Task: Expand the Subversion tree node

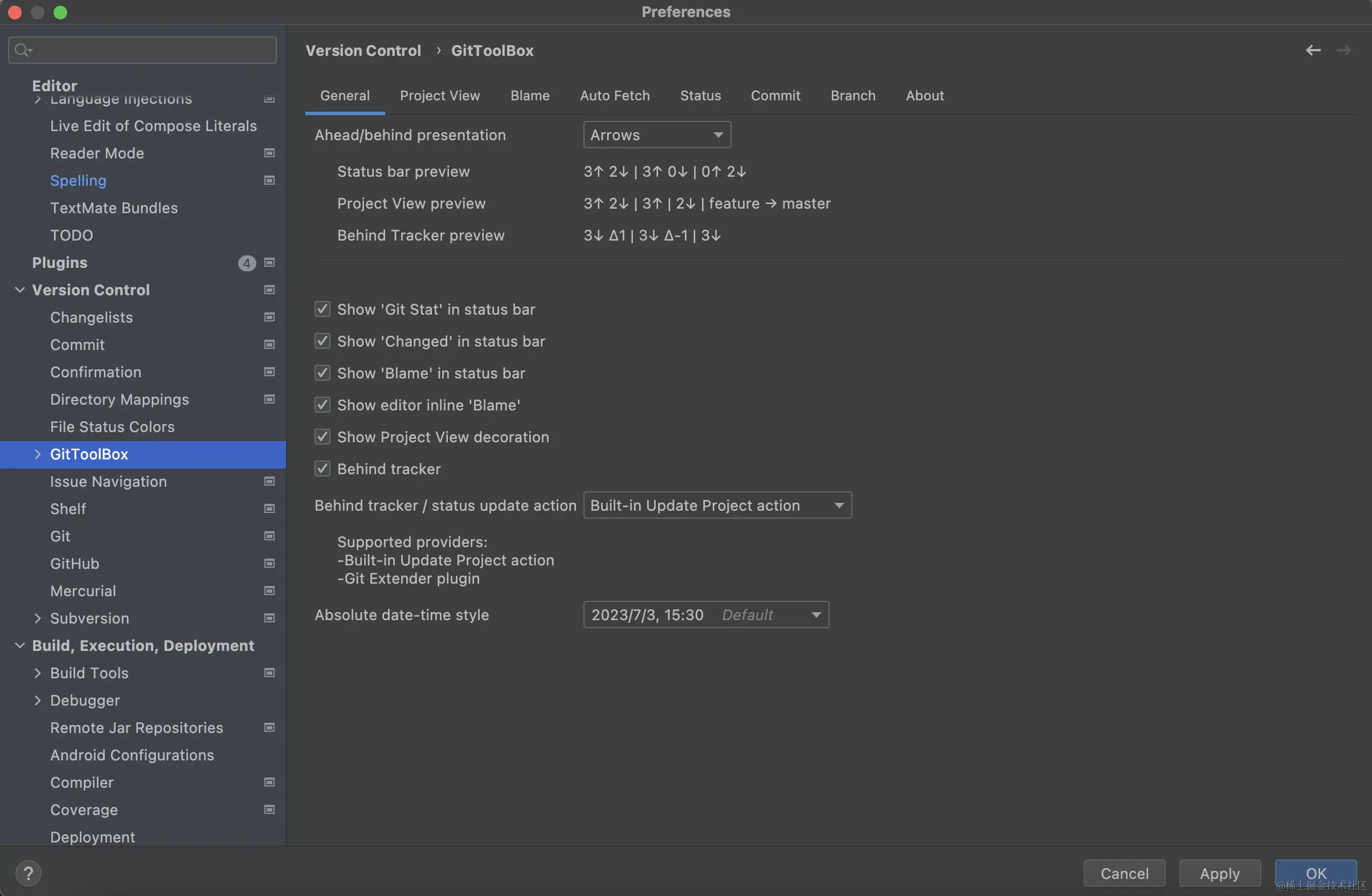Action: click(x=38, y=618)
